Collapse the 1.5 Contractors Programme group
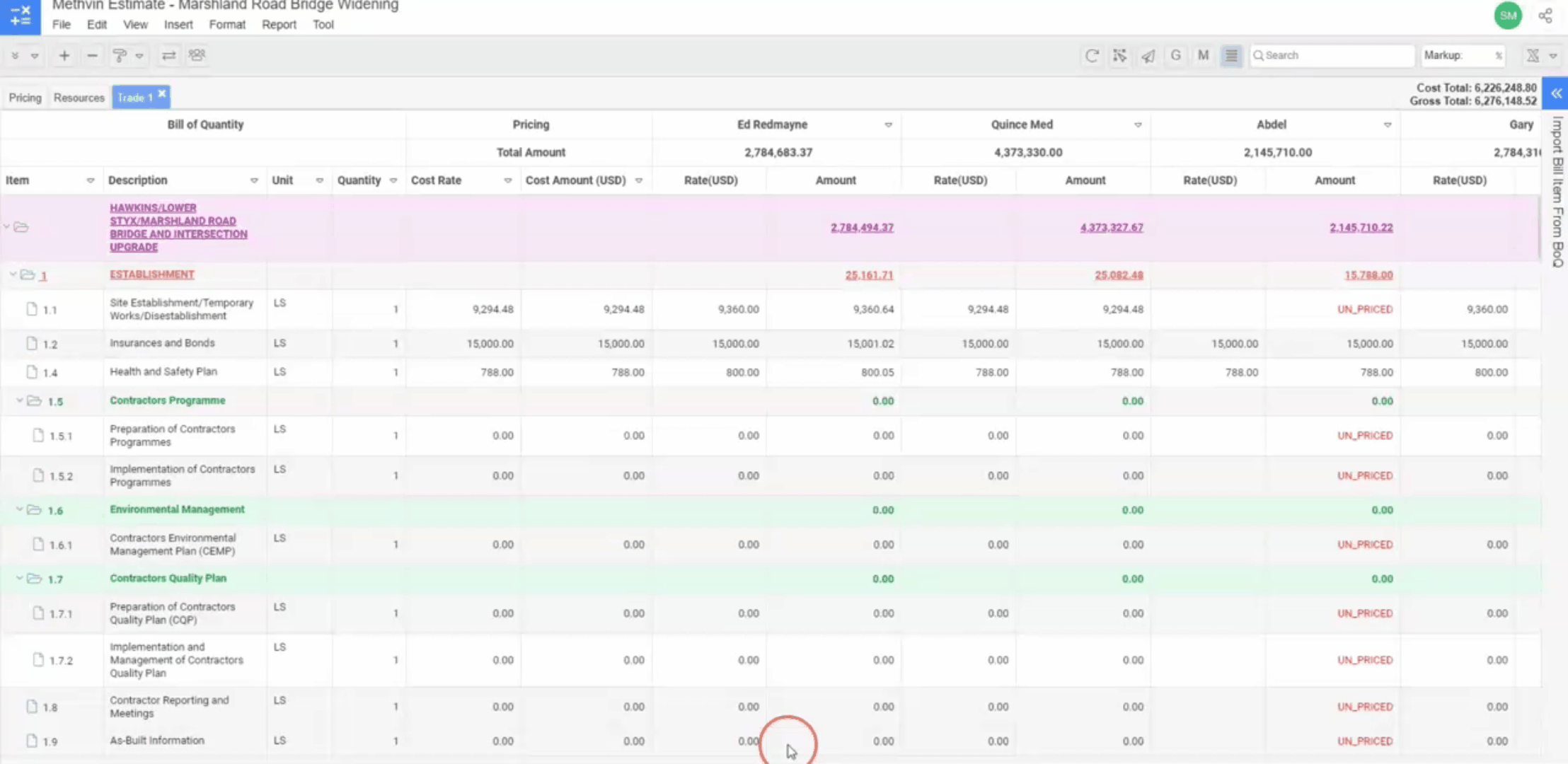 (x=20, y=400)
